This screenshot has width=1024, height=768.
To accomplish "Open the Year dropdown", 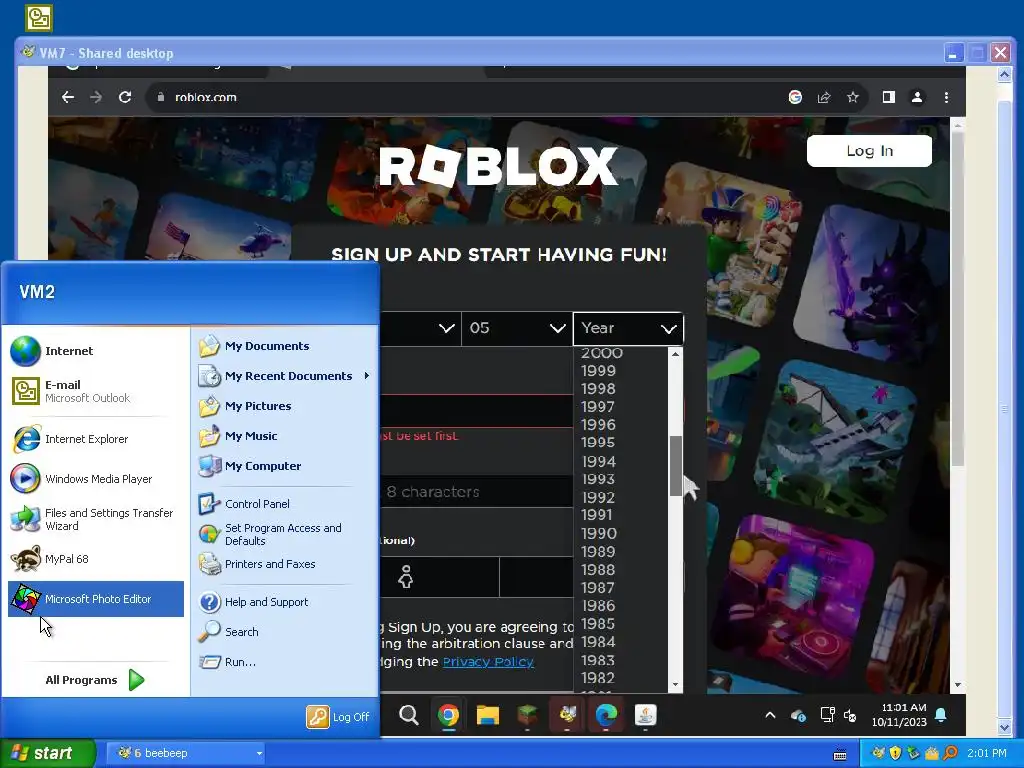I will [628, 328].
